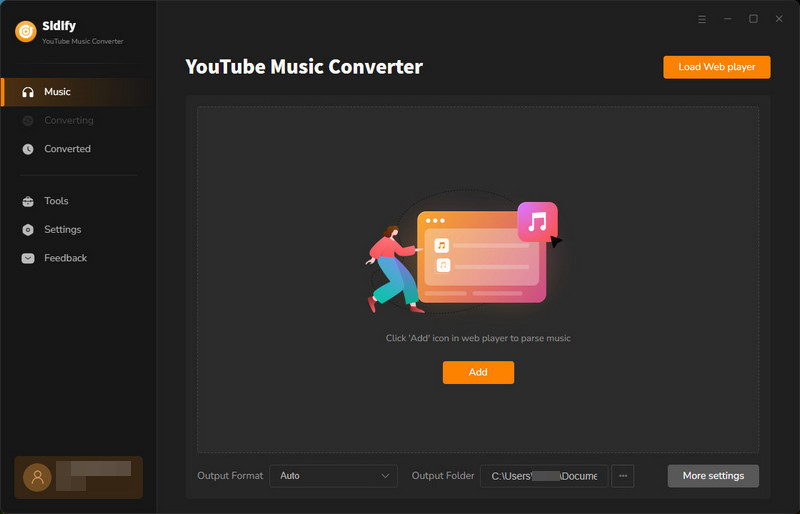Open the hamburger menu in title bar
800x514 pixels.
[702, 19]
